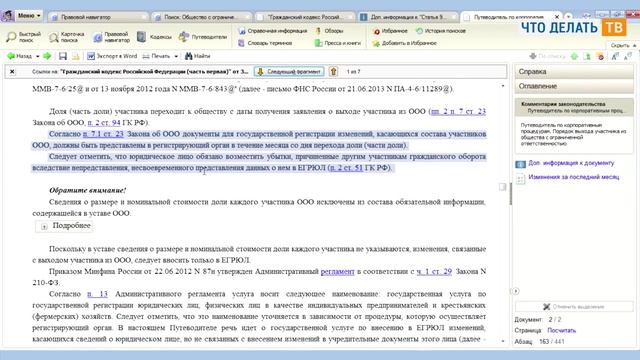The width and height of the screenshot is (640, 360).
Task: Open Кодексы section
Action: [154, 37]
